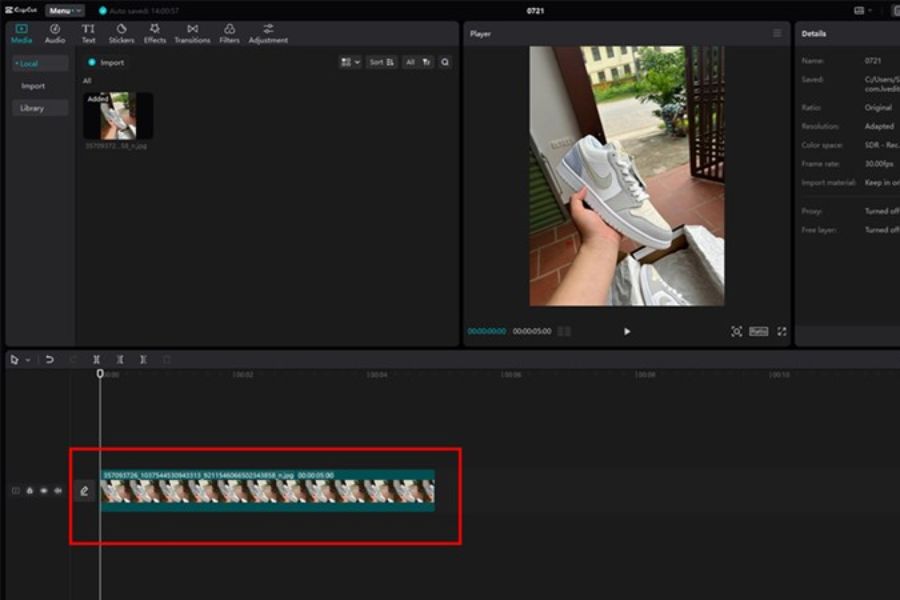This screenshot has height=600, width=900.
Task: Open the Audio tab
Action: [x=55, y=34]
